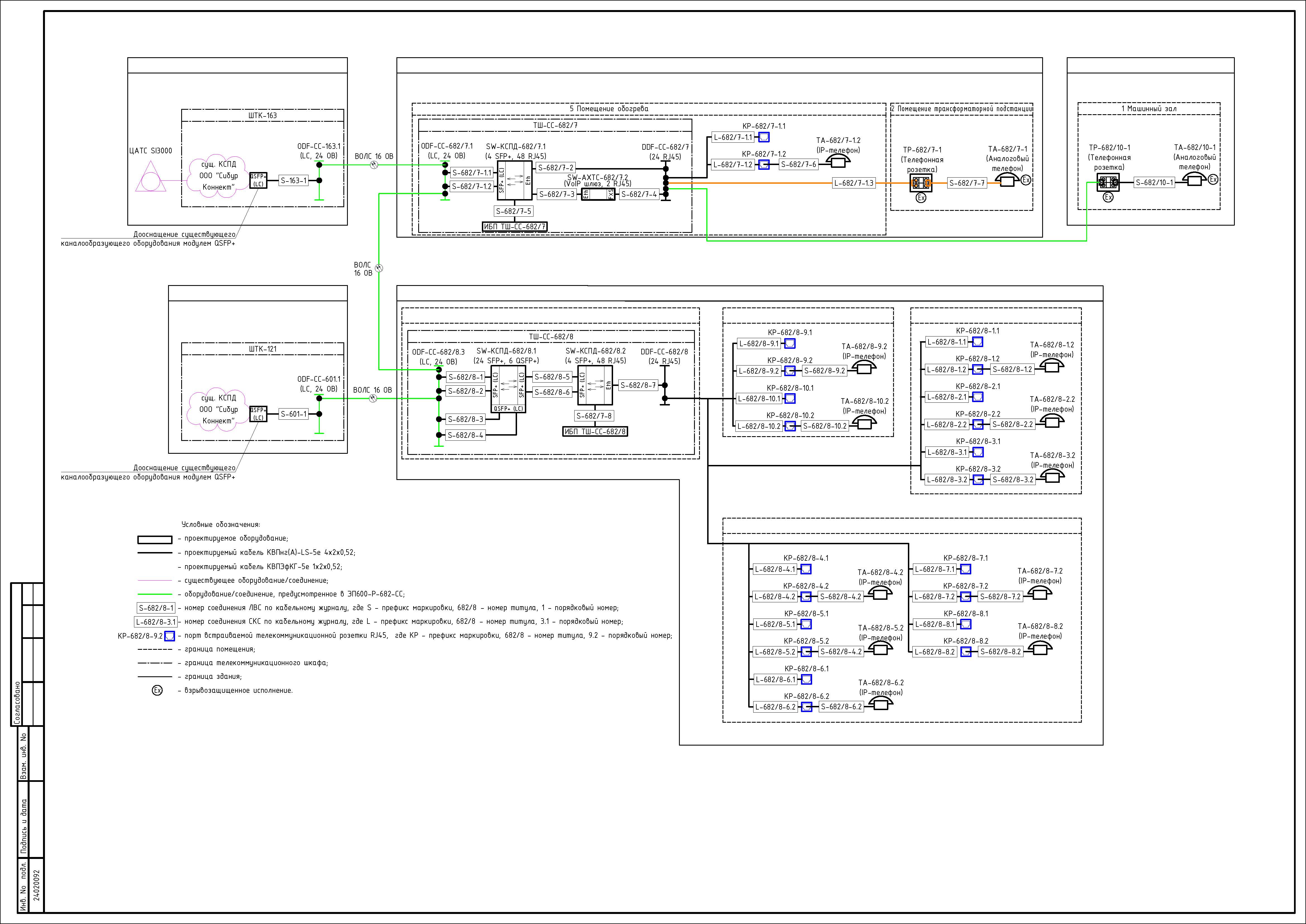The width and height of the screenshot is (1306, 924).
Task: Click the VoIP gateway block SW-AXTC-682/7.2
Action: pyautogui.click(x=598, y=194)
